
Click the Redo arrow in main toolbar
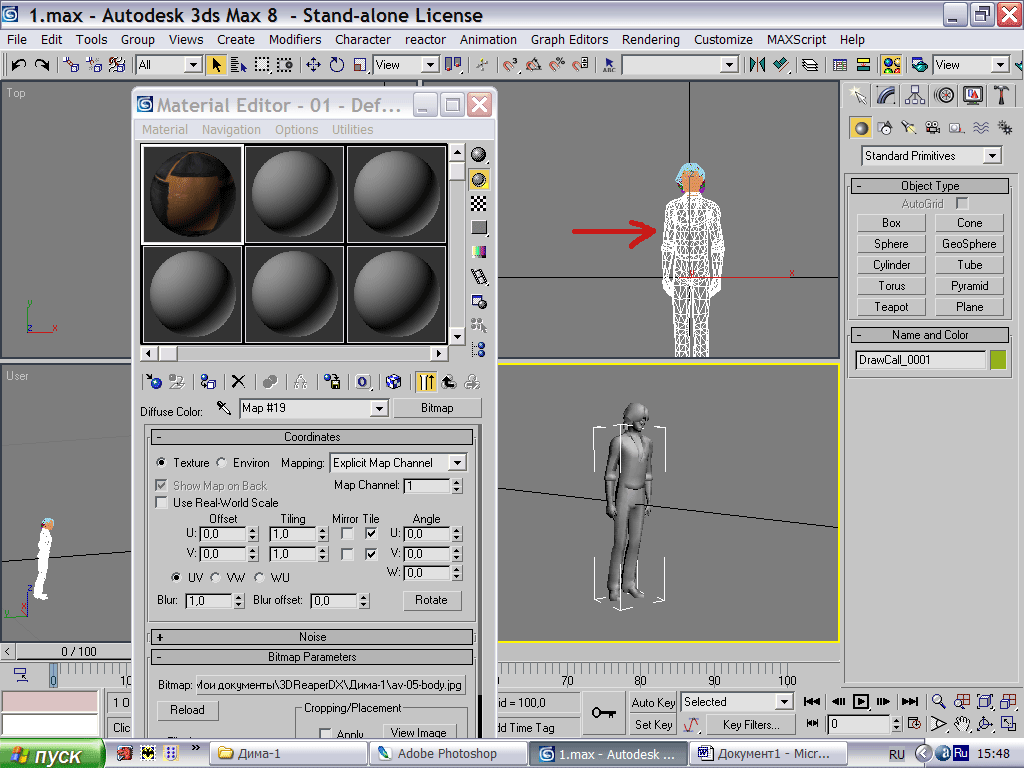(42, 65)
